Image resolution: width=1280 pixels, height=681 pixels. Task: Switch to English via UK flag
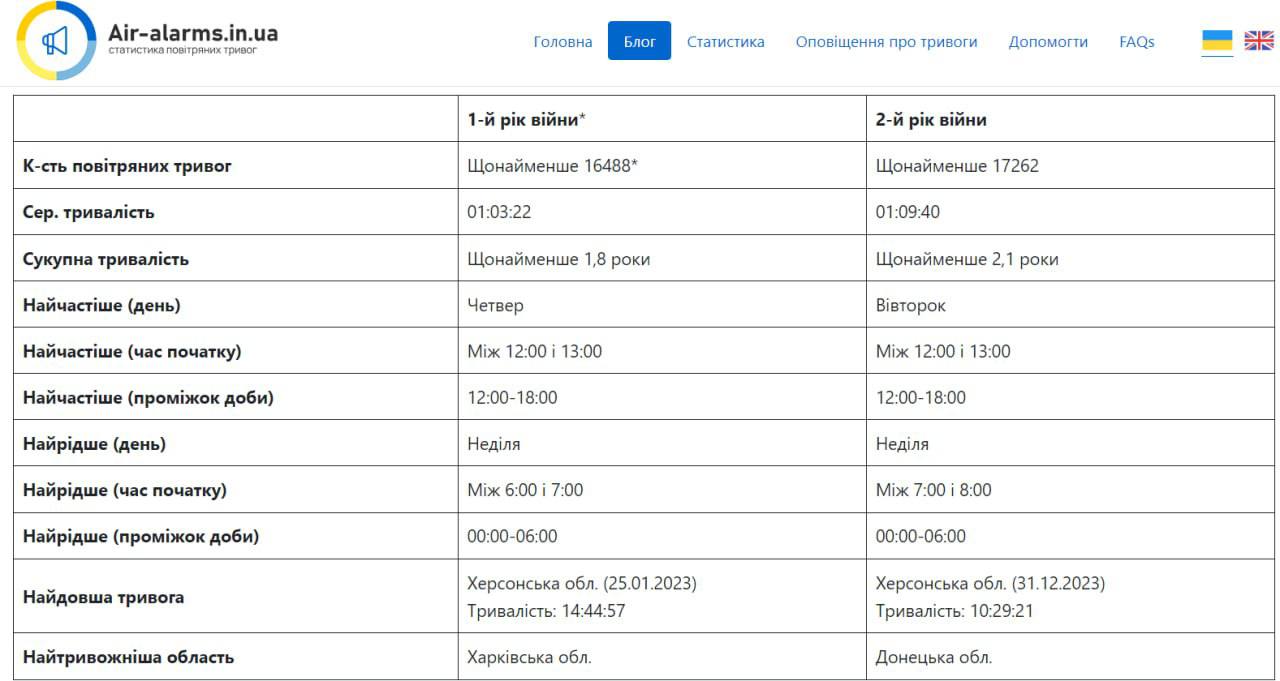coord(1258,41)
